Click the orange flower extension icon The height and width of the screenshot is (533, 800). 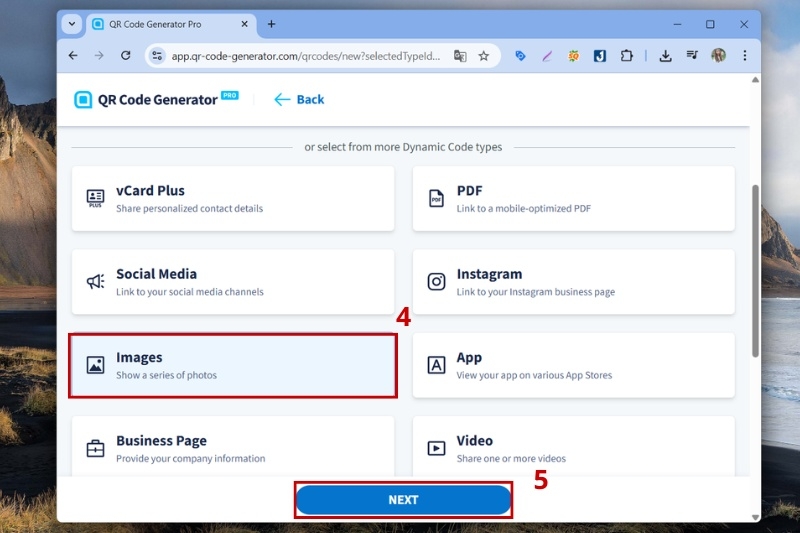pyautogui.click(x=573, y=56)
